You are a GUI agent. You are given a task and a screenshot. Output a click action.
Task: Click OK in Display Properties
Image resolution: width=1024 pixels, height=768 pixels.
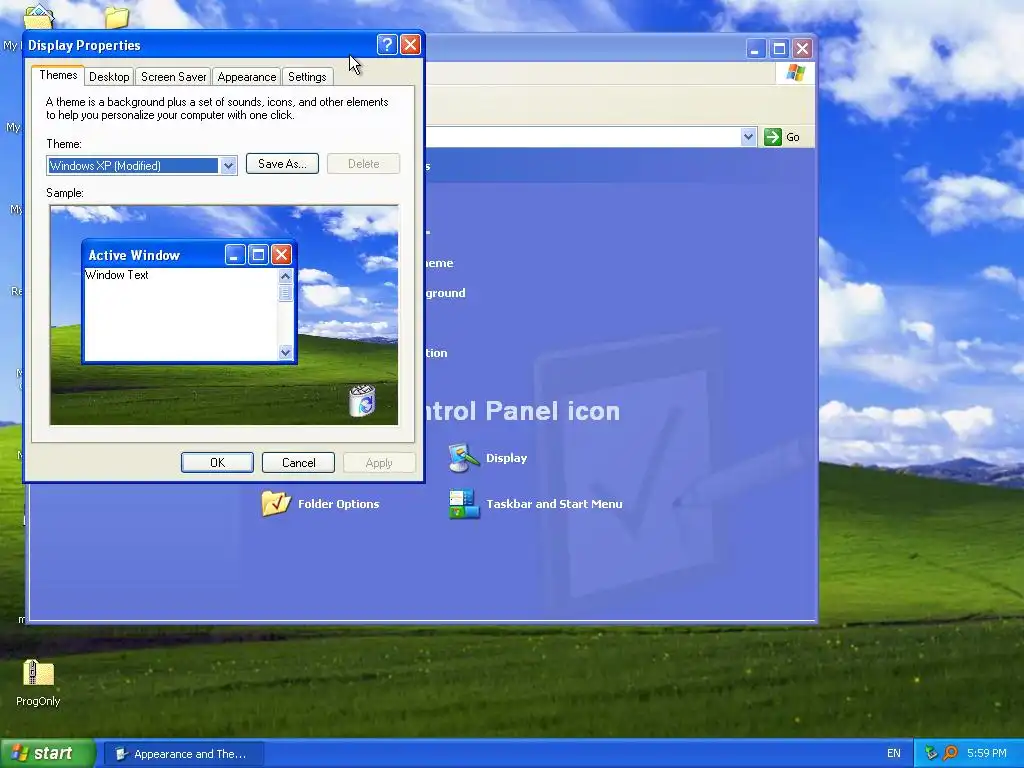pos(217,462)
